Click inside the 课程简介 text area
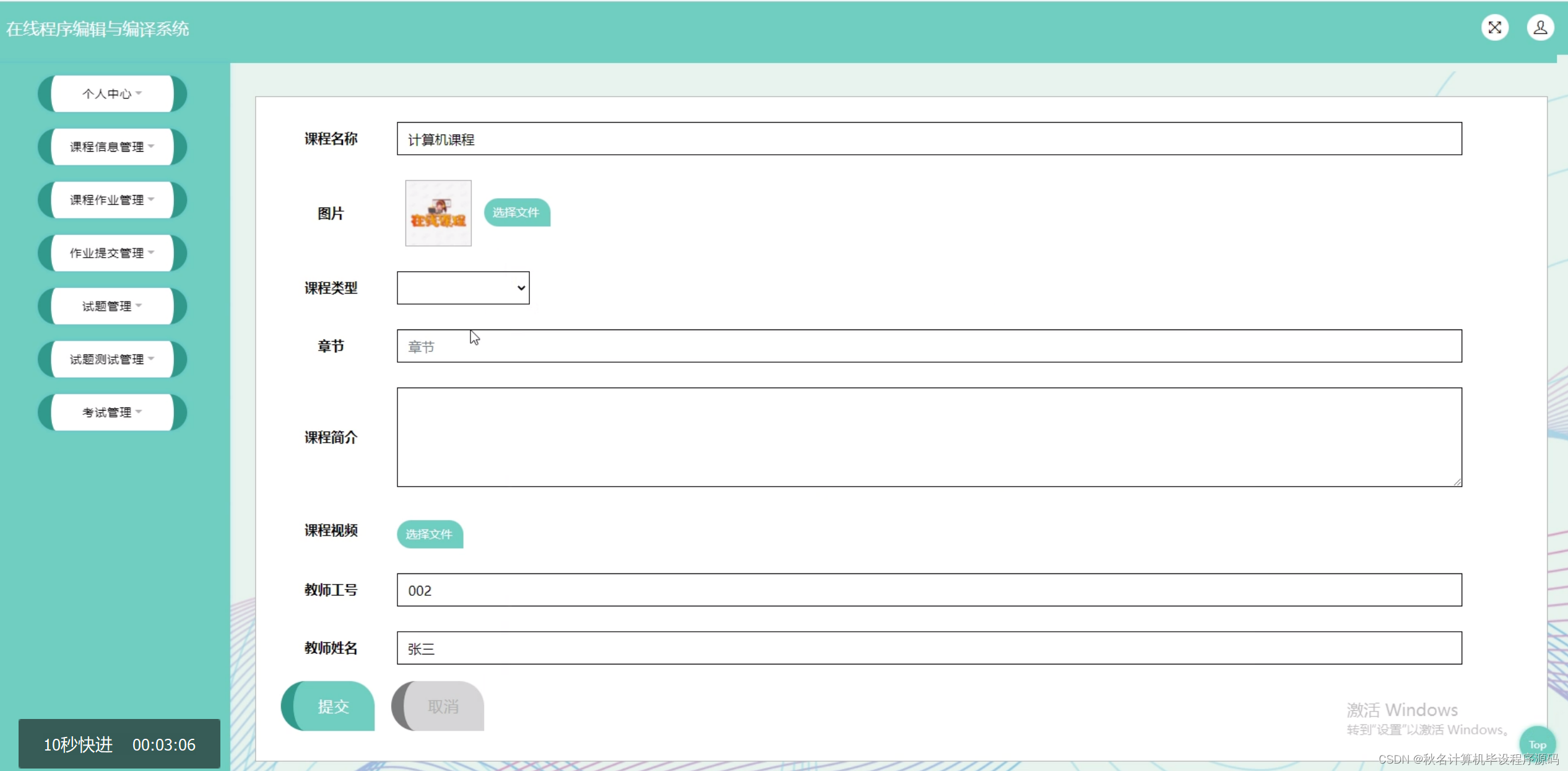The width and height of the screenshot is (1568, 771). click(x=929, y=437)
